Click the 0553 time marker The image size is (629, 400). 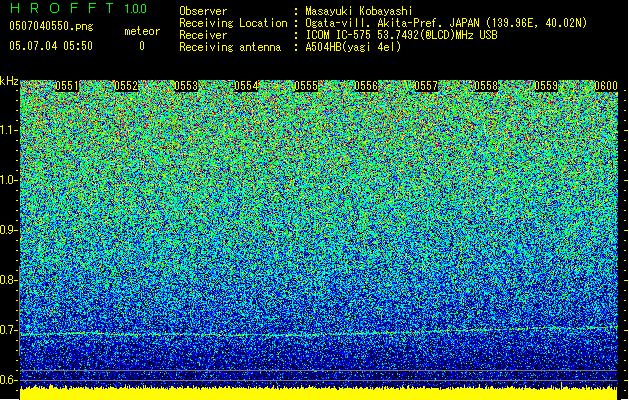click(186, 86)
